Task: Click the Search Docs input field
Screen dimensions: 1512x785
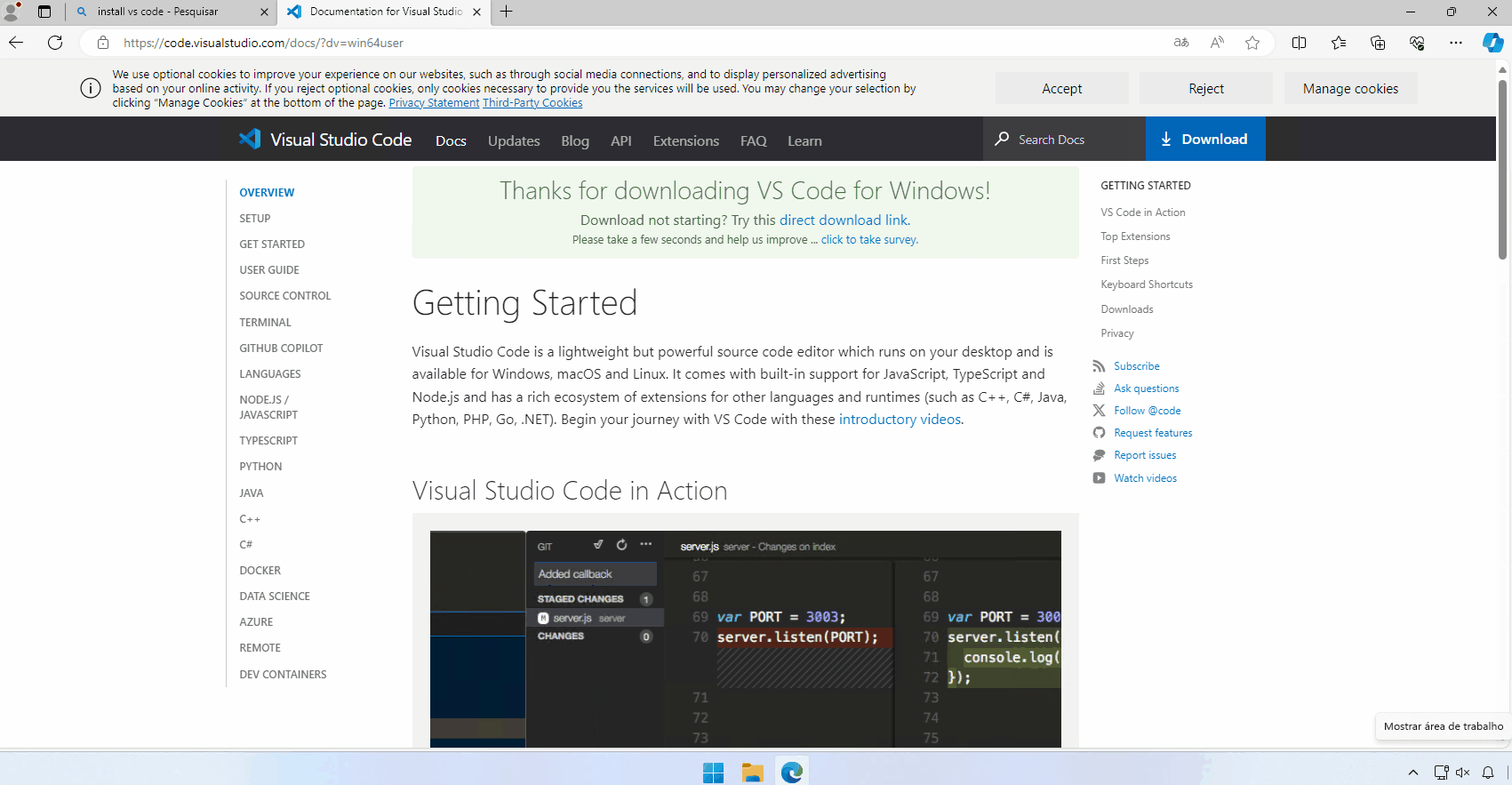Action: (1064, 139)
